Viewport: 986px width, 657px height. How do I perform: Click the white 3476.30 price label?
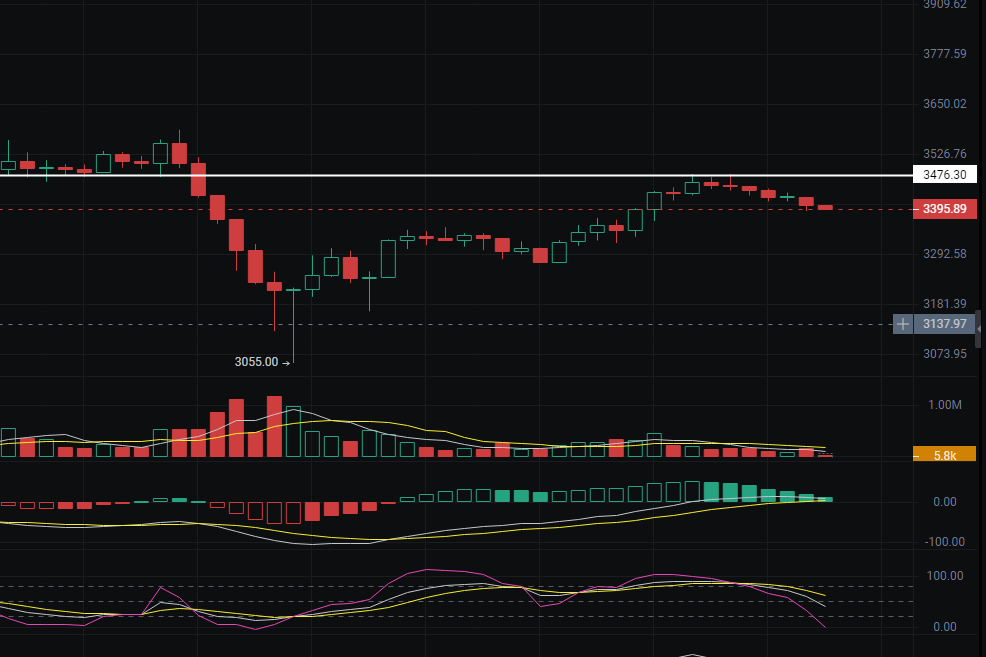(944, 175)
